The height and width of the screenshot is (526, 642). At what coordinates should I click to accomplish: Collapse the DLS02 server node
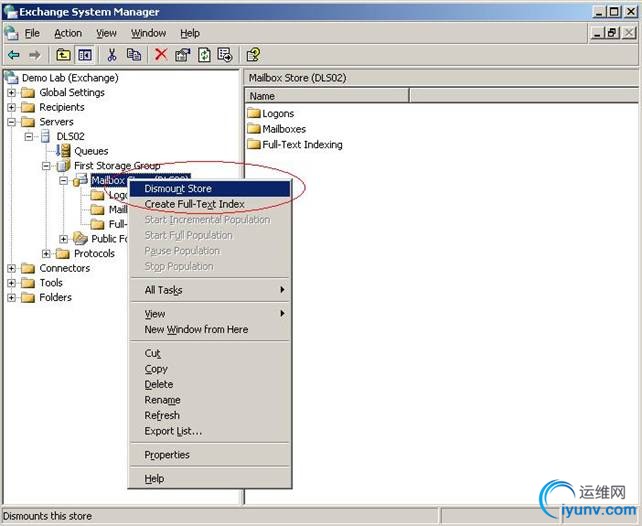(x=29, y=136)
